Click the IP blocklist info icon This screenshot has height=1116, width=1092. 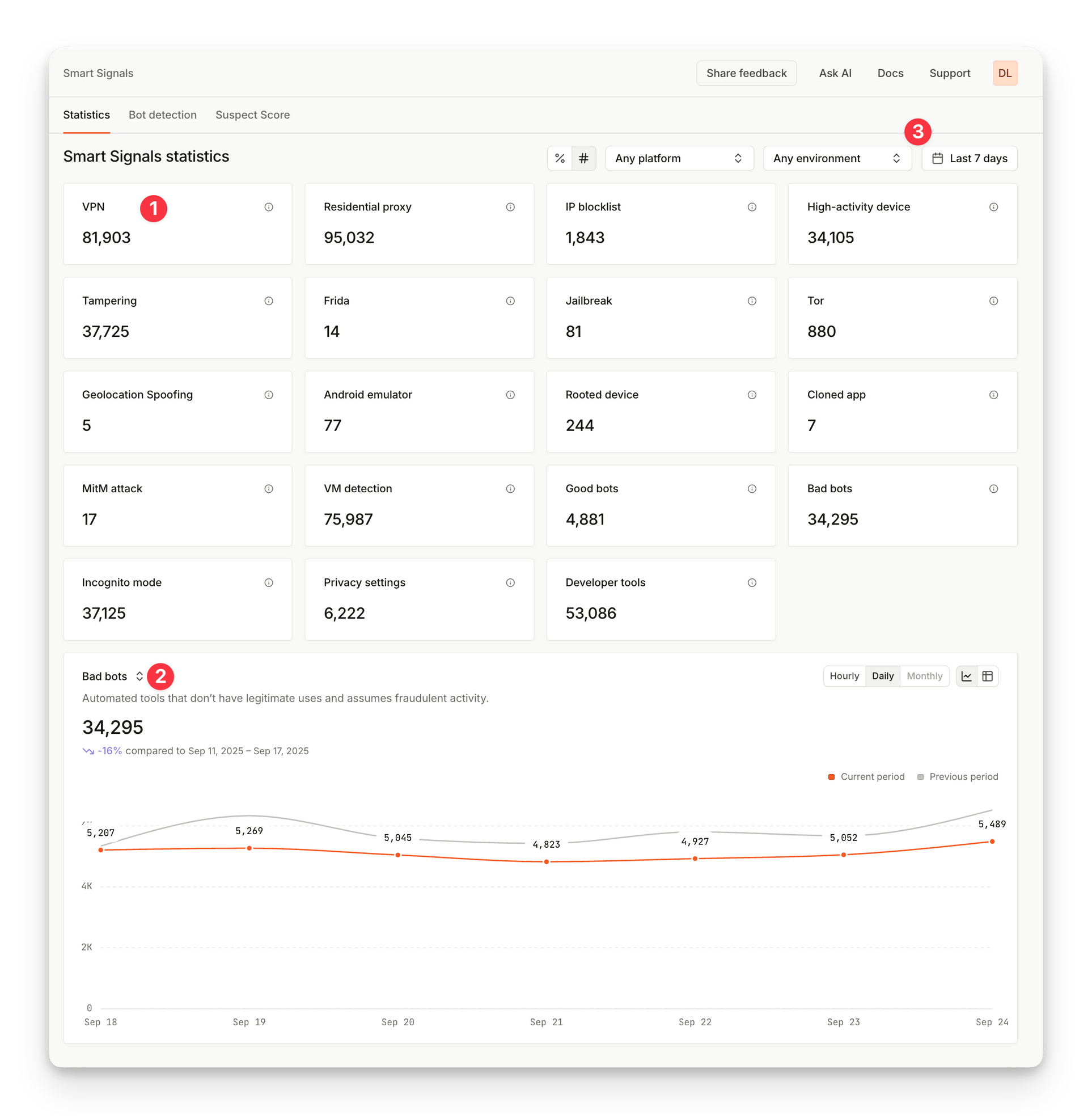click(751, 207)
